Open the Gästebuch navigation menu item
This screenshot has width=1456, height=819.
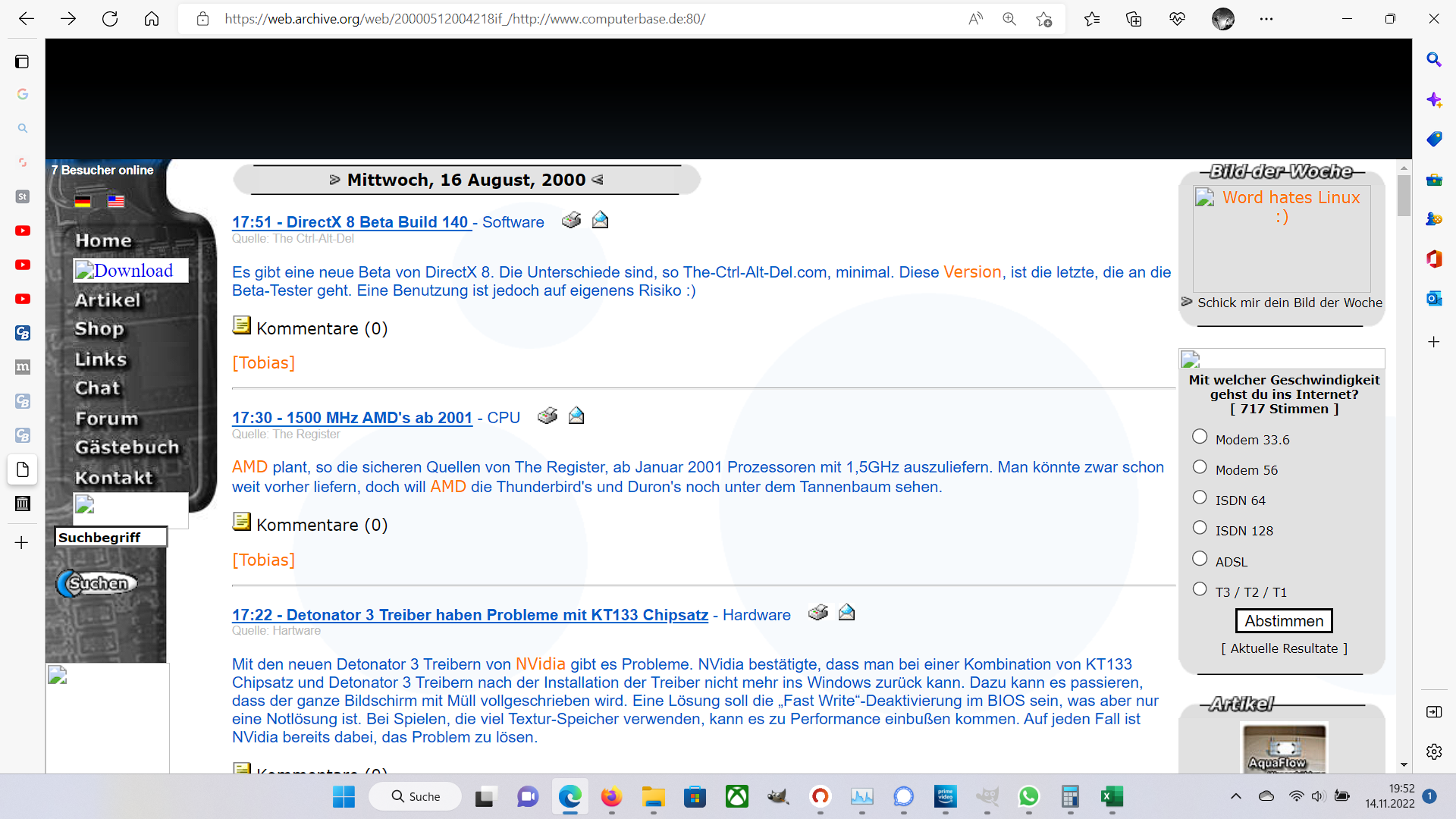coord(127,447)
